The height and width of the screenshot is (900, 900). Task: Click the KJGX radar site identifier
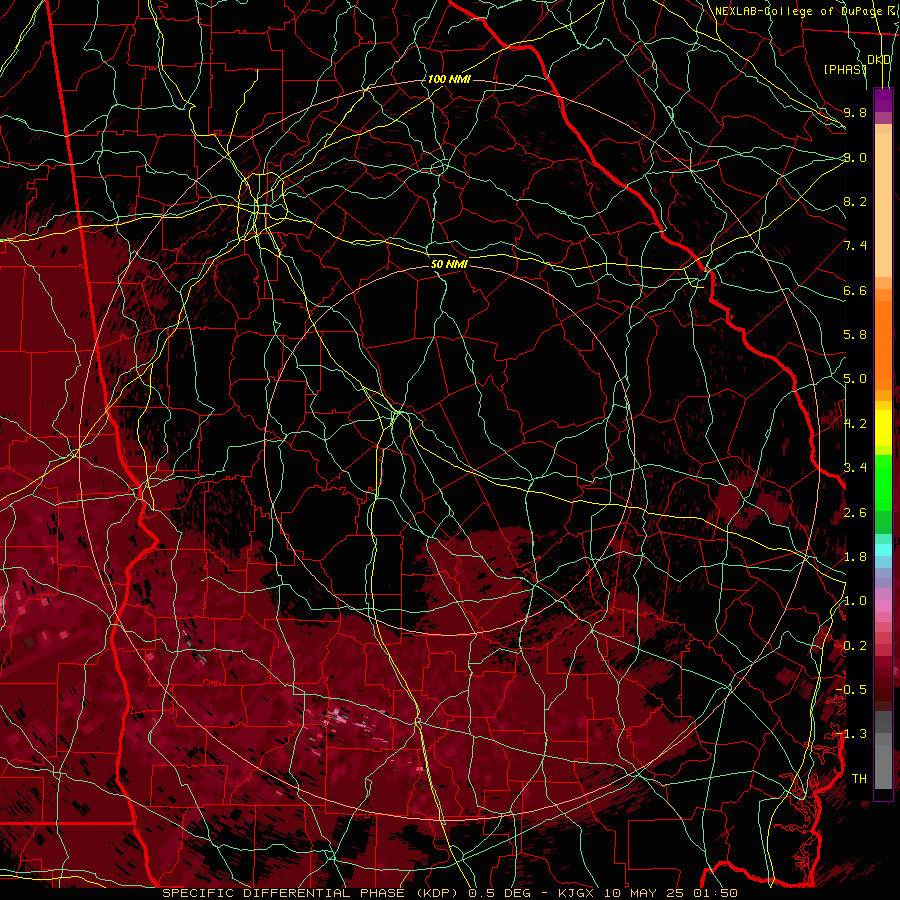point(578,893)
